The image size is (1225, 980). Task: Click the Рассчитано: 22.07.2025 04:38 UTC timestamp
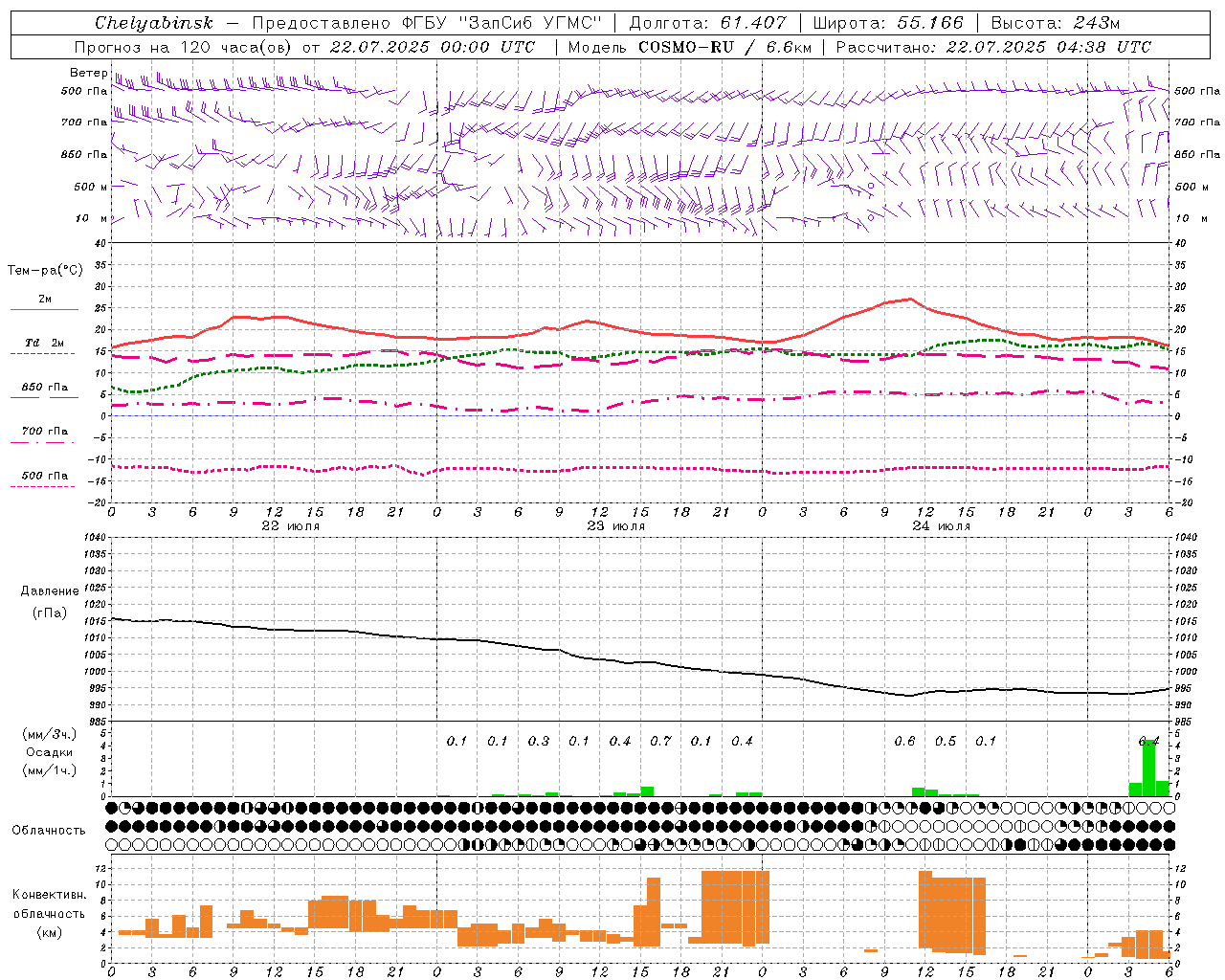click(x=993, y=47)
